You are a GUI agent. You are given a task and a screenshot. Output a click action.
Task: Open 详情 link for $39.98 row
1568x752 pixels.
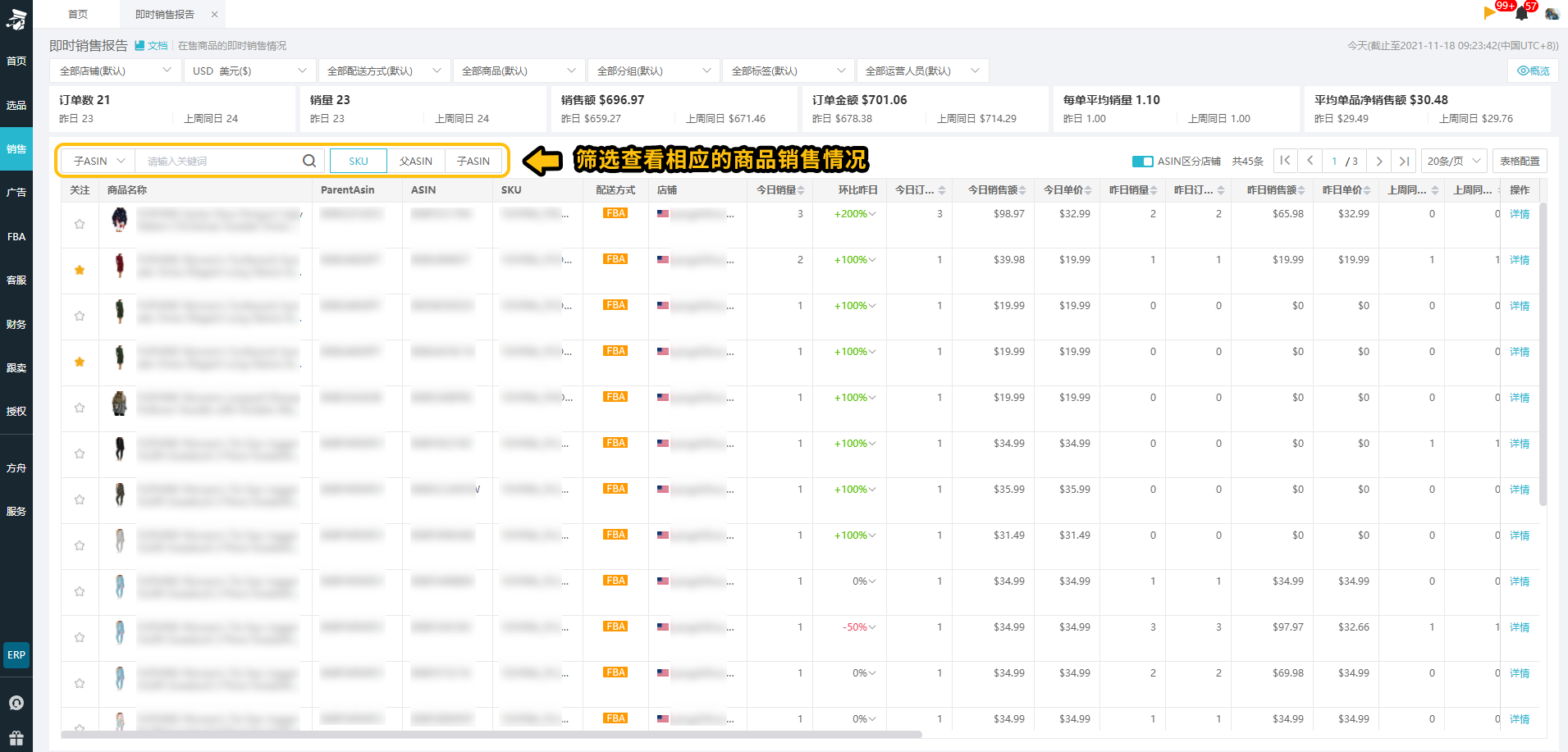point(1520,260)
